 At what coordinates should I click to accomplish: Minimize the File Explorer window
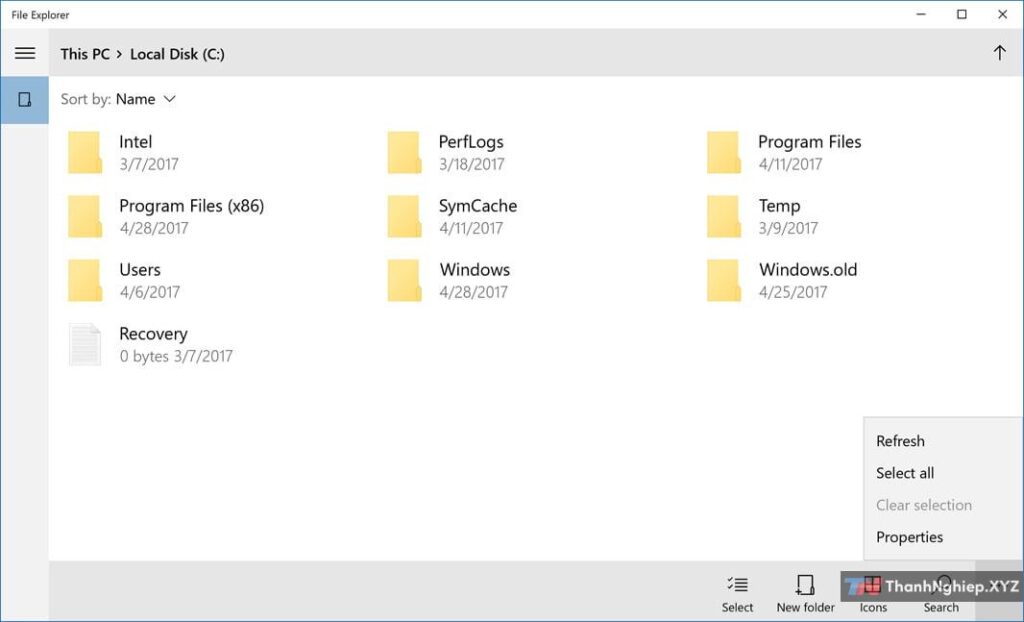tap(921, 14)
